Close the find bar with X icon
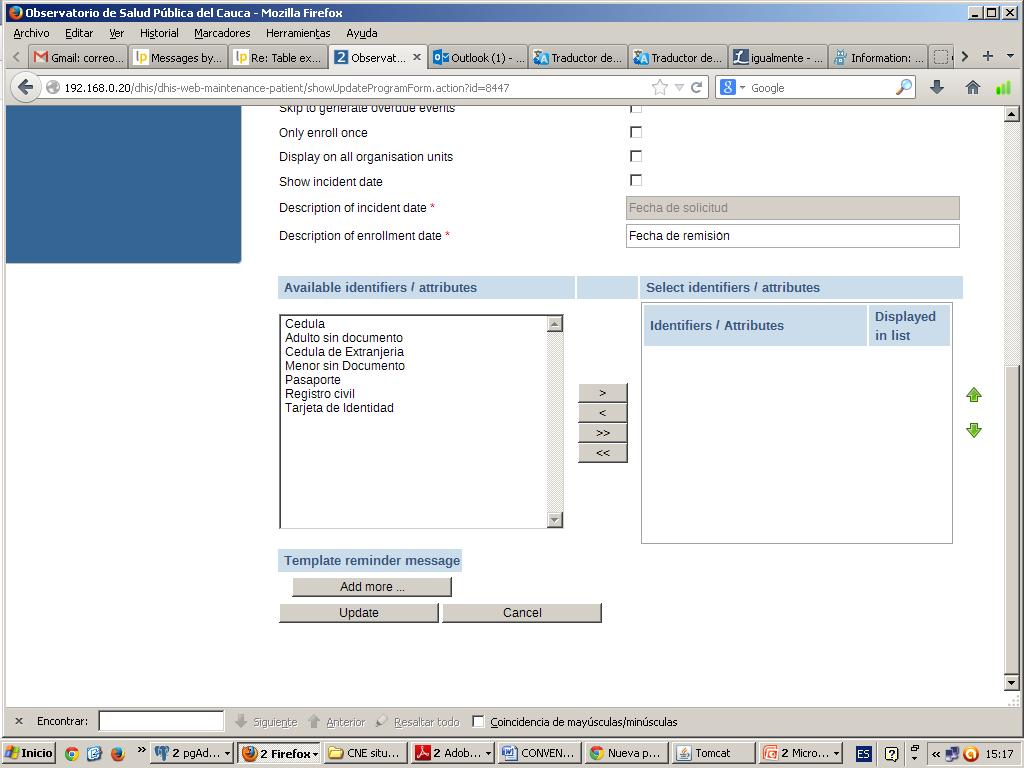The width and height of the screenshot is (1024, 768). (x=18, y=721)
